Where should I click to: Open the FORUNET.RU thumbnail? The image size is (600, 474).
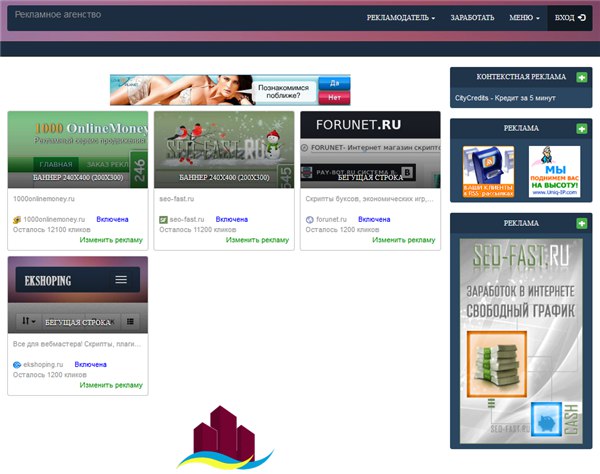[370, 150]
